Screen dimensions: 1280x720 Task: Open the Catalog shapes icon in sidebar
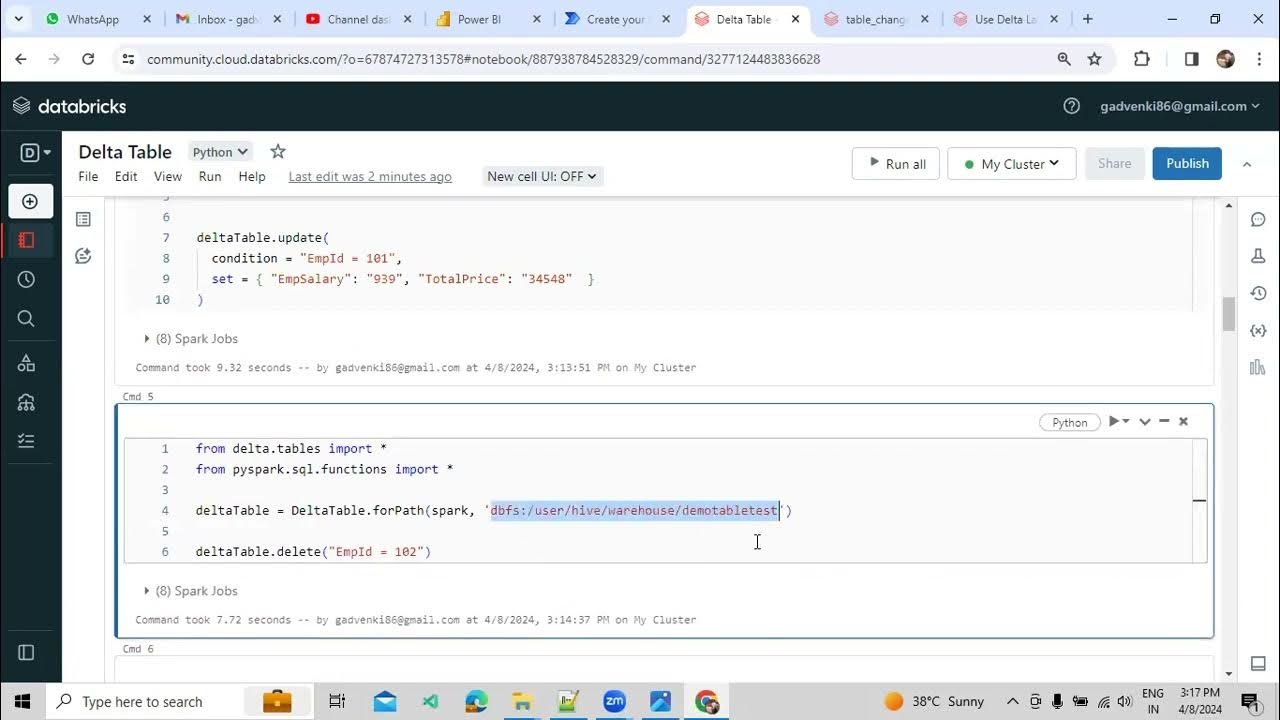(x=27, y=363)
